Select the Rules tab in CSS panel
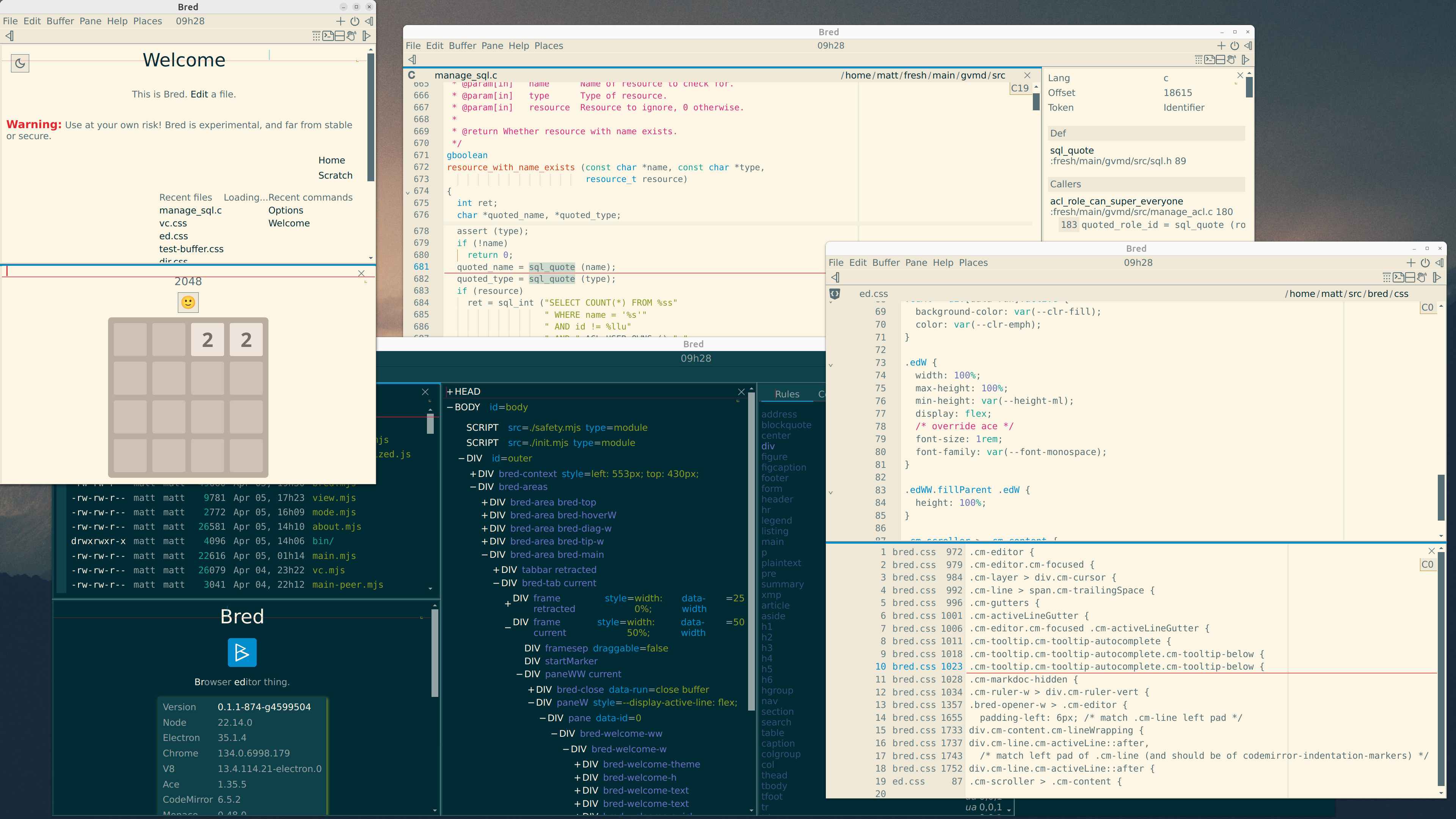The width and height of the screenshot is (1456, 819). coord(787,394)
